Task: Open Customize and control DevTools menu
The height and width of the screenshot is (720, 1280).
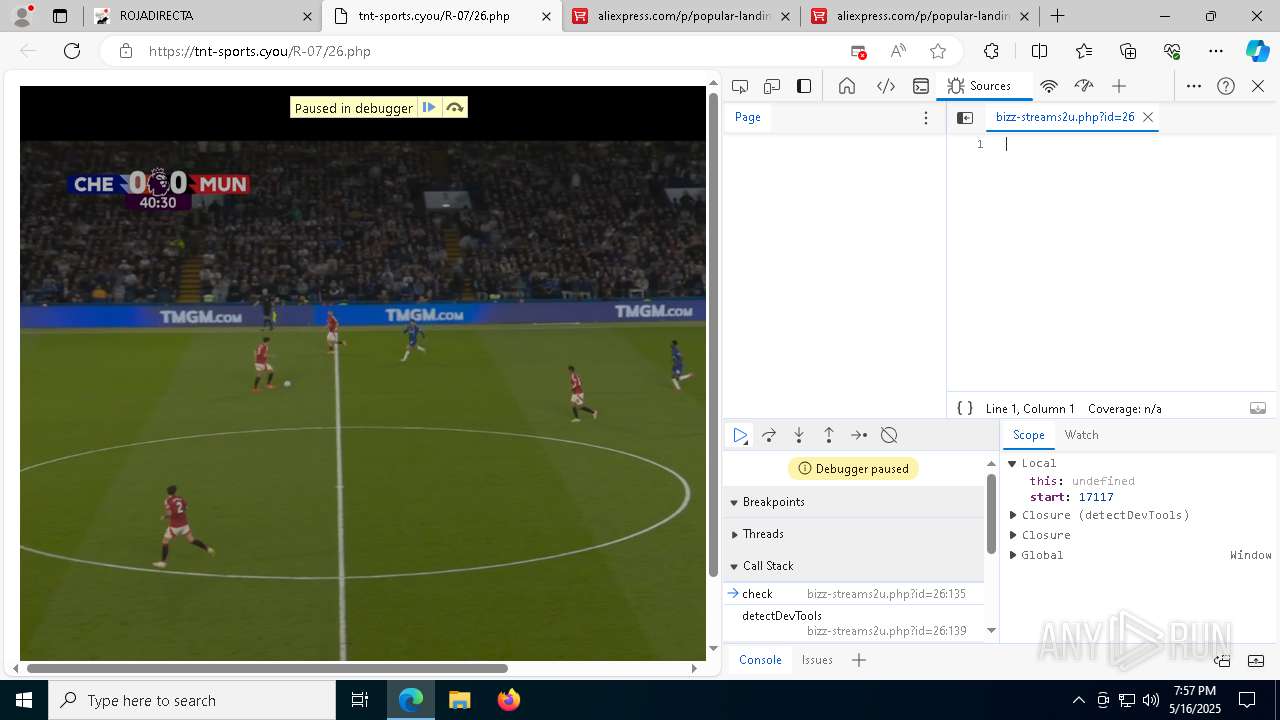Action: tap(1194, 86)
